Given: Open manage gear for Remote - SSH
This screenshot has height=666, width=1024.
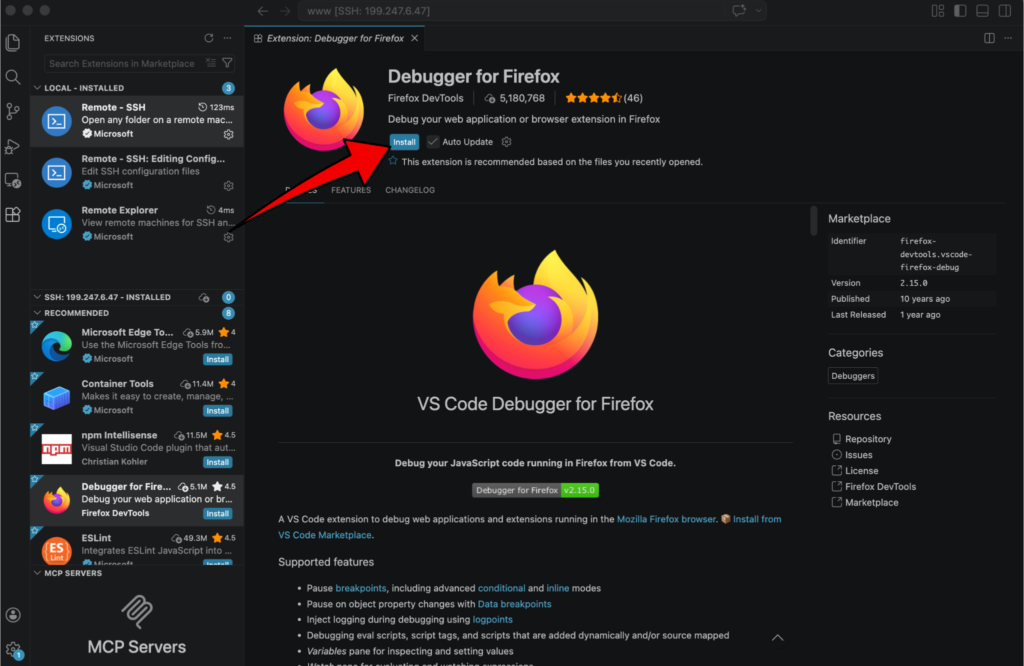Looking at the screenshot, I should click(229, 134).
